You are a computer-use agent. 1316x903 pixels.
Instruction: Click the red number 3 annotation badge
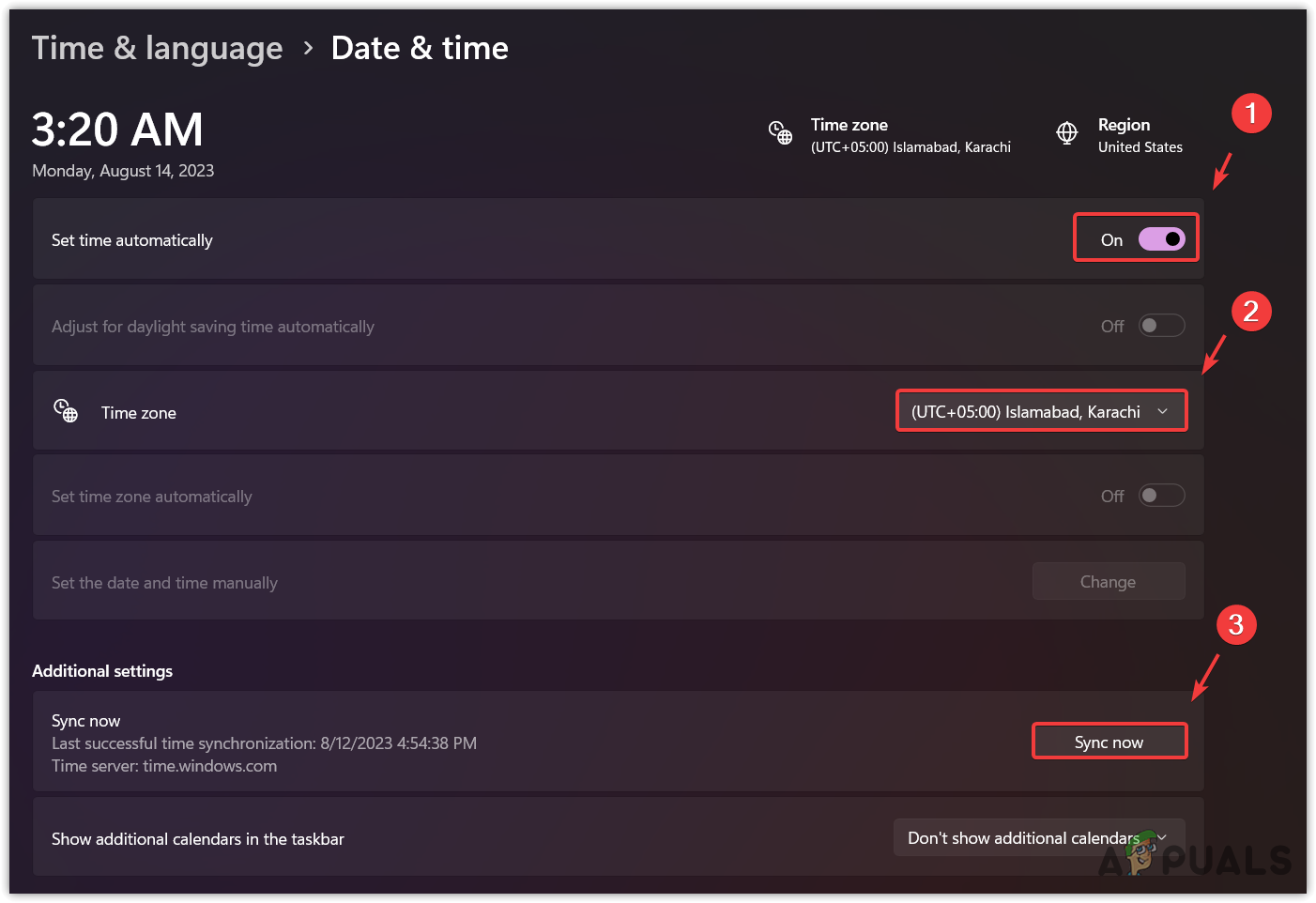pos(1236,624)
